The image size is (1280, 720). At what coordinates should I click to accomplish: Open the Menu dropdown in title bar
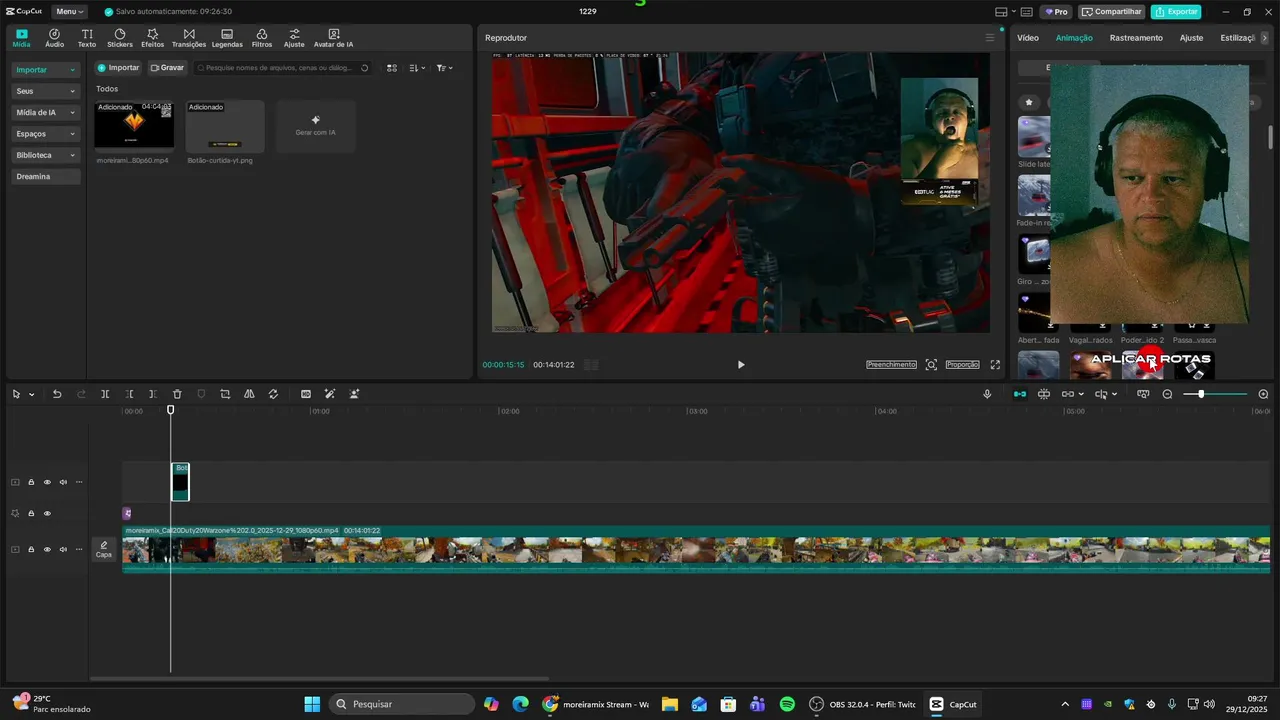click(x=68, y=12)
